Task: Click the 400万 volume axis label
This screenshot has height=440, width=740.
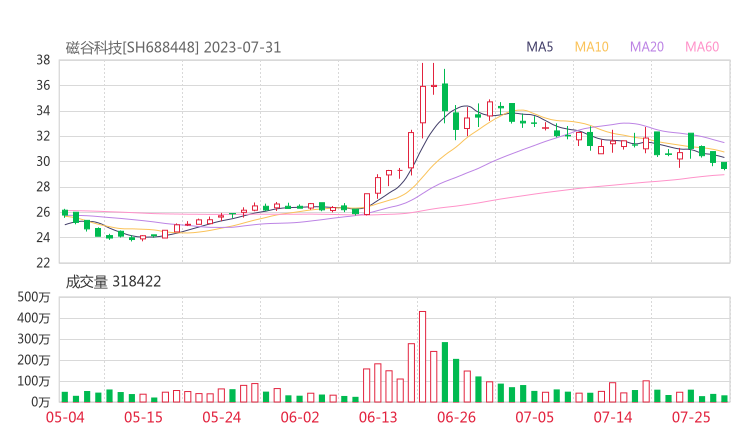Action: click(x=34, y=318)
